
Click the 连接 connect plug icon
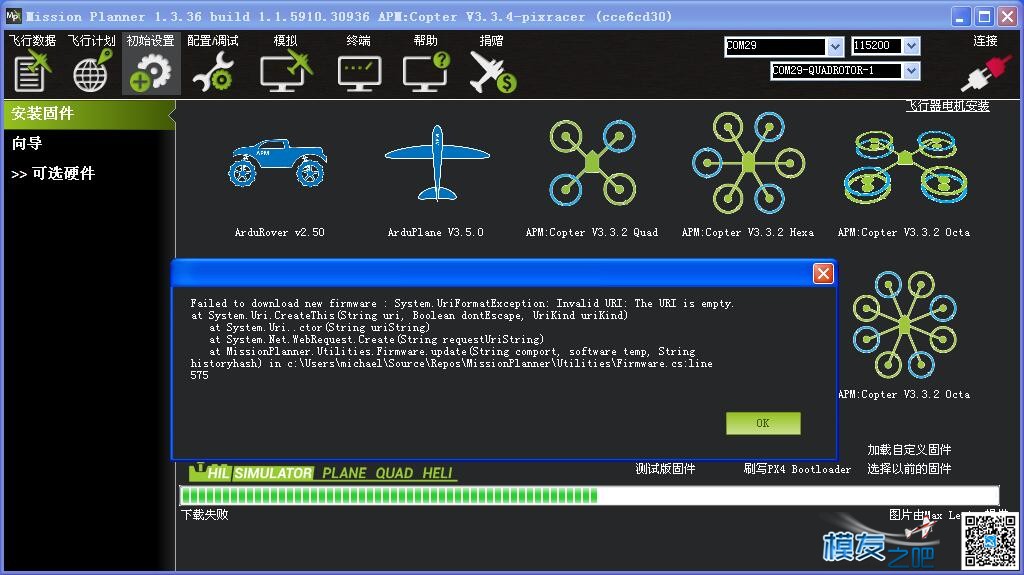click(x=985, y=73)
